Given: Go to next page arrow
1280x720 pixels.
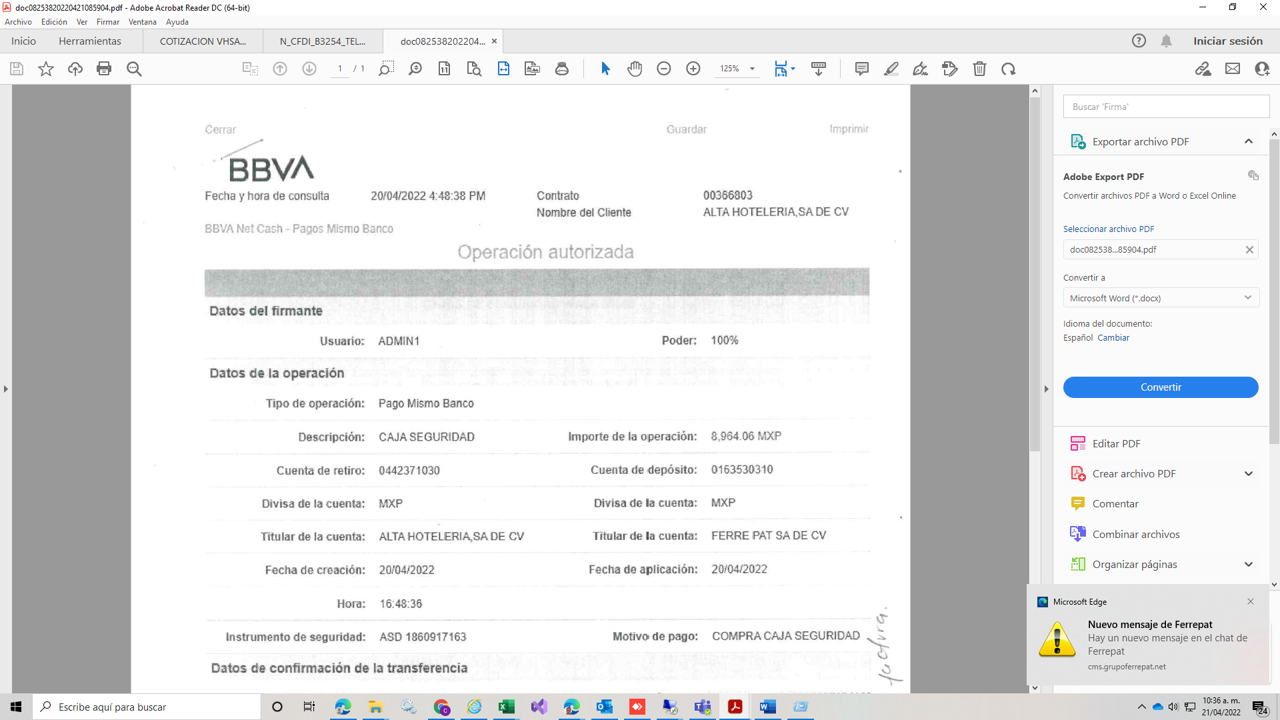Looking at the screenshot, I should click(x=309, y=69).
